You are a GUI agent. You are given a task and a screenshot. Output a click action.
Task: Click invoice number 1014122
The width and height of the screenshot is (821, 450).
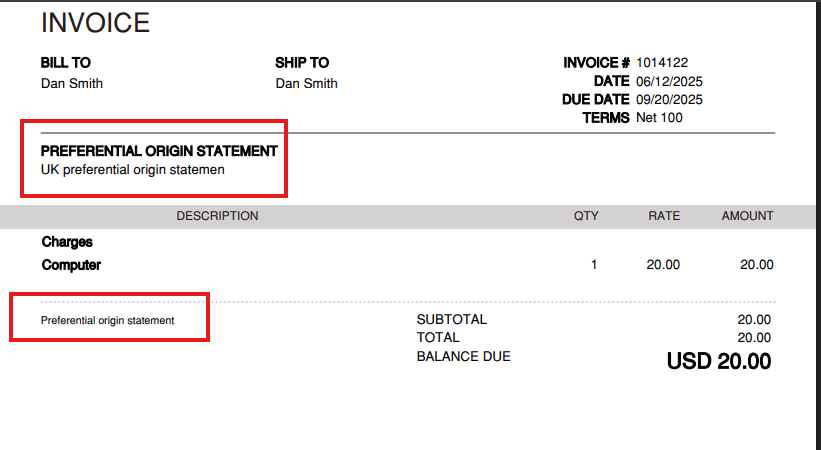point(662,63)
